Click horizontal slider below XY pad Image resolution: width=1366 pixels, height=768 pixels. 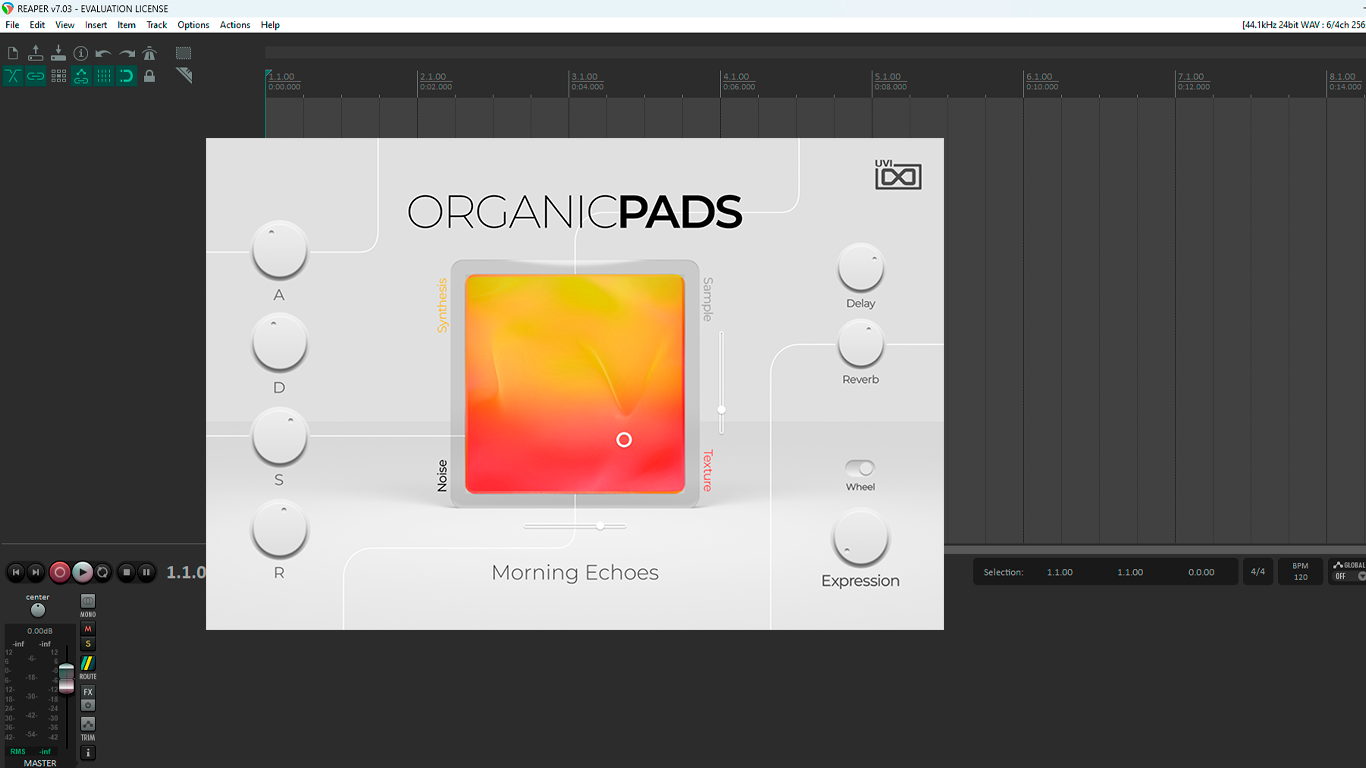(575, 526)
